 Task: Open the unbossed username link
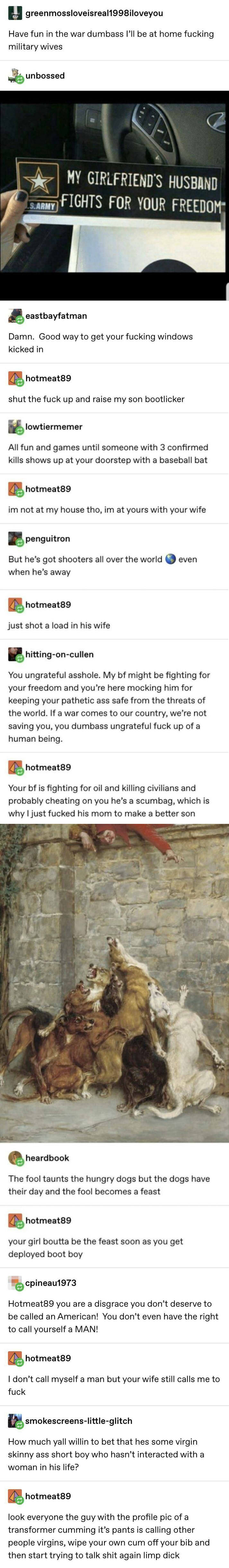(45, 76)
